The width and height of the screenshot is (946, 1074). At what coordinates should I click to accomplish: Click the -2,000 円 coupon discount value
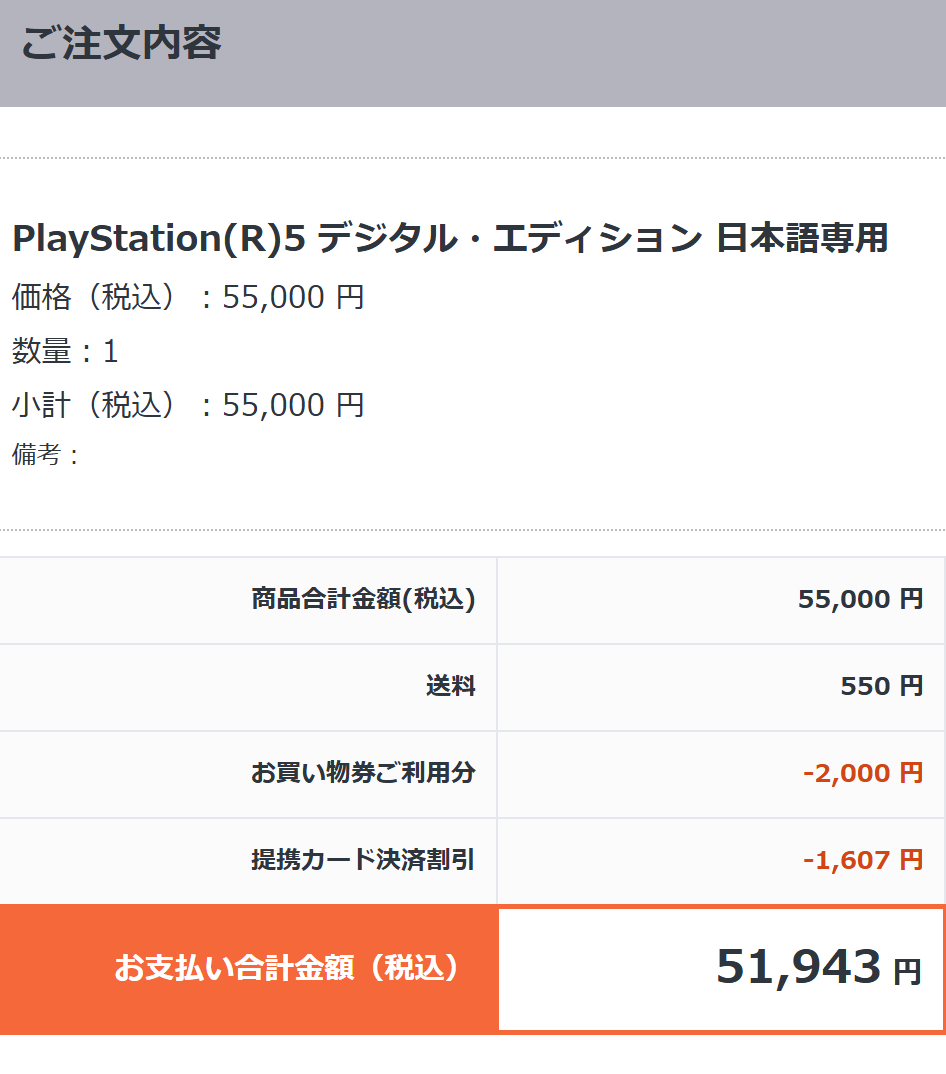coord(863,773)
